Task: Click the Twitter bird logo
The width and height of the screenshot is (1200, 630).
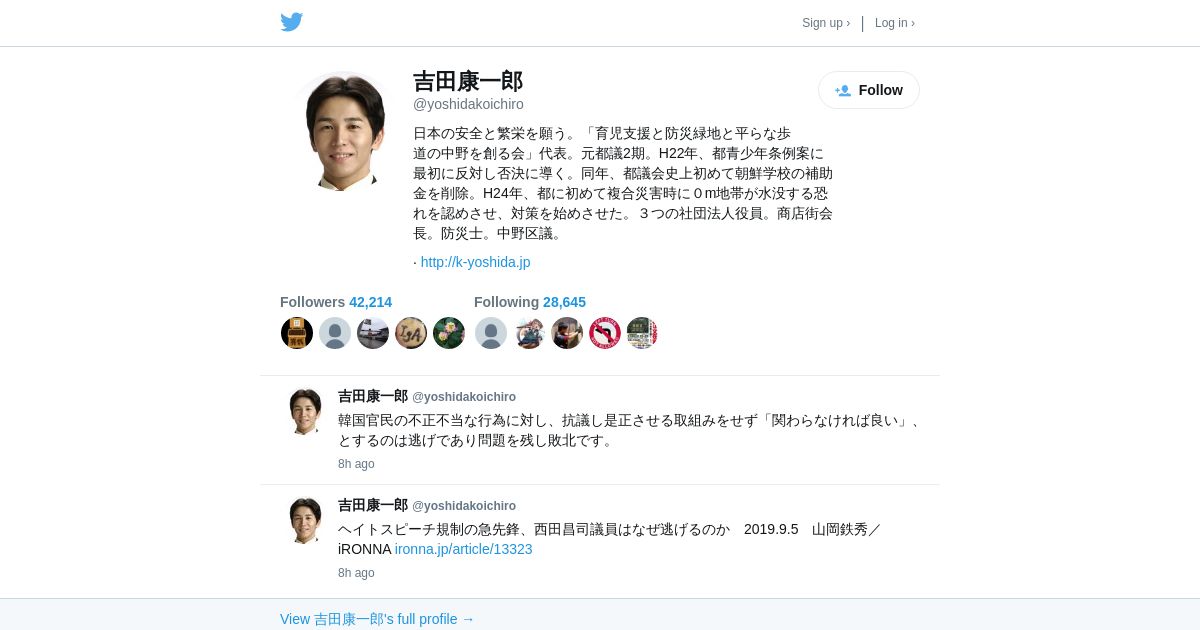Action: (x=291, y=22)
